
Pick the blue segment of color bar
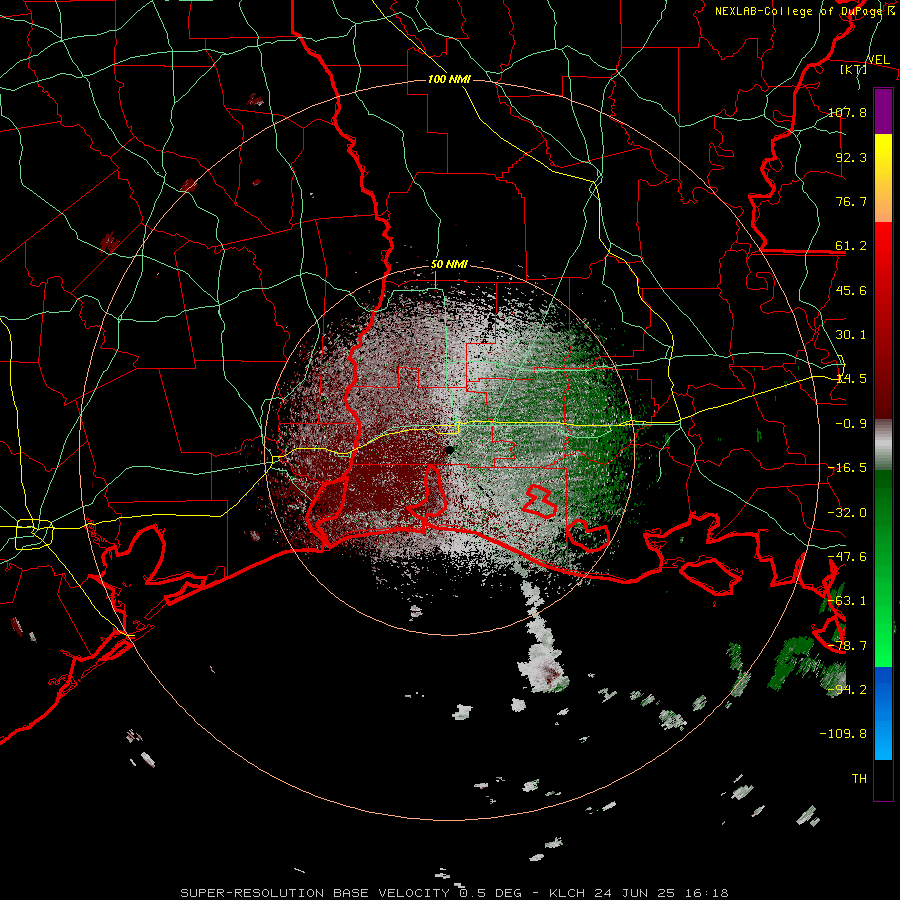pos(883,713)
